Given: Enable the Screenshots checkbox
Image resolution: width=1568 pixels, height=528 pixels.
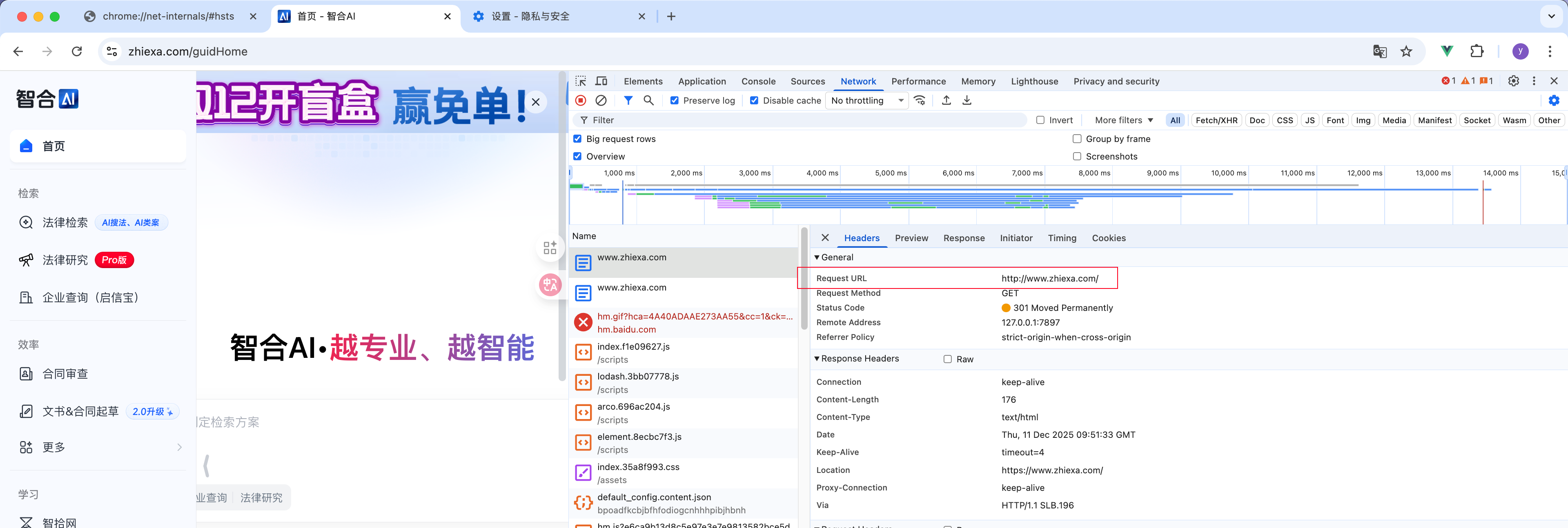Looking at the screenshot, I should (x=1077, y=156).
